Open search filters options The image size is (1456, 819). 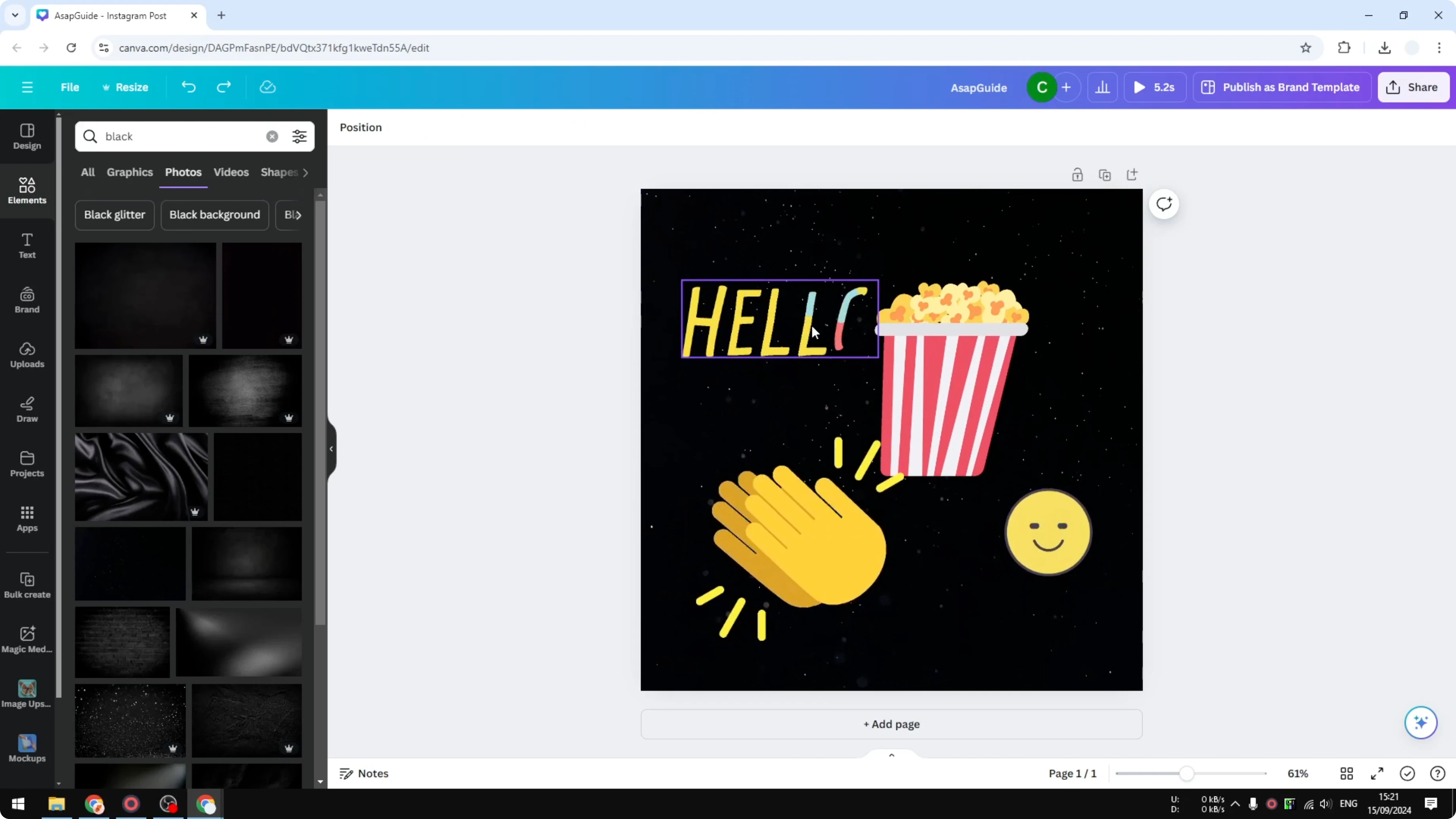pyautogui.click(x=299, y=136)
